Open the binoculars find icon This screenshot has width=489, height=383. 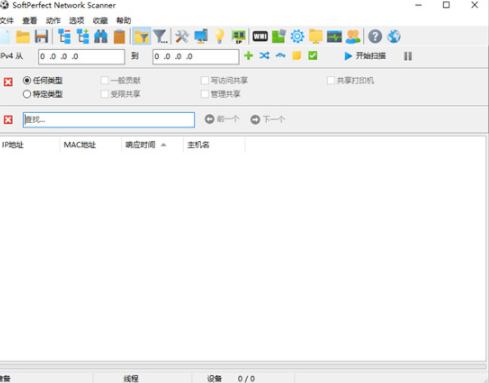101,37
